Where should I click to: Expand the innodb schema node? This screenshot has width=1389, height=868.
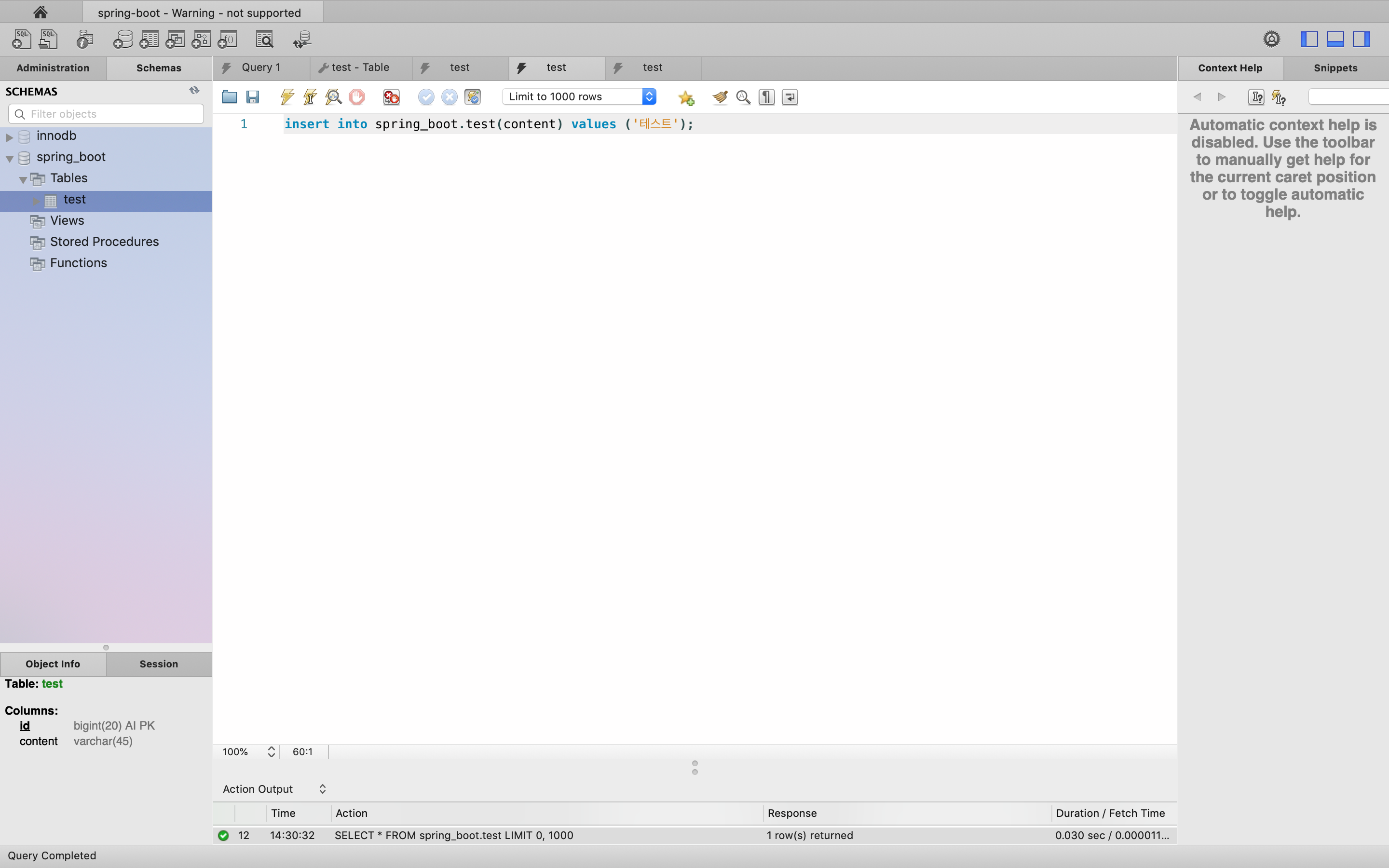[x=10, y=136]
